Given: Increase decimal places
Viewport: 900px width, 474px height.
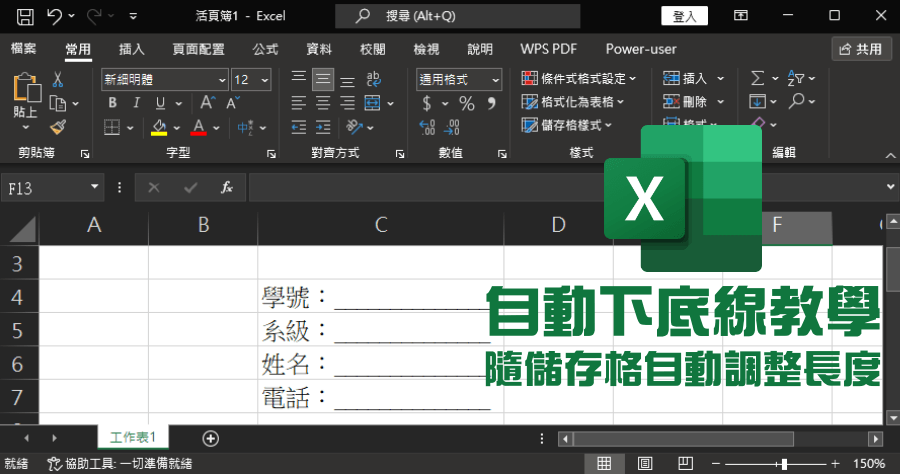Looking at the screenshot, I should 427,127.
